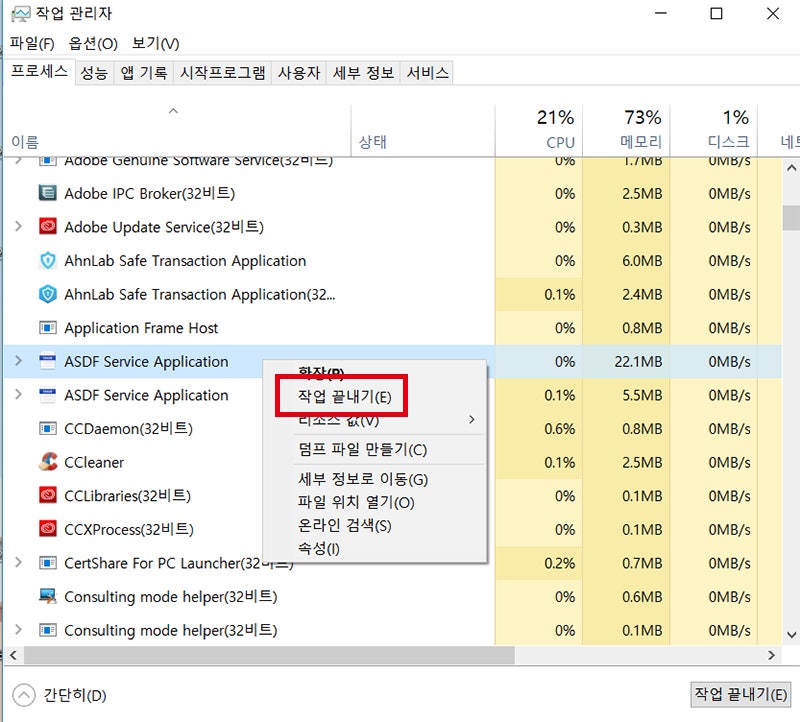This screenshot has height=722, width=800.
Task: Switch to the 서비스 tab
Action: (x=428, y=73)
